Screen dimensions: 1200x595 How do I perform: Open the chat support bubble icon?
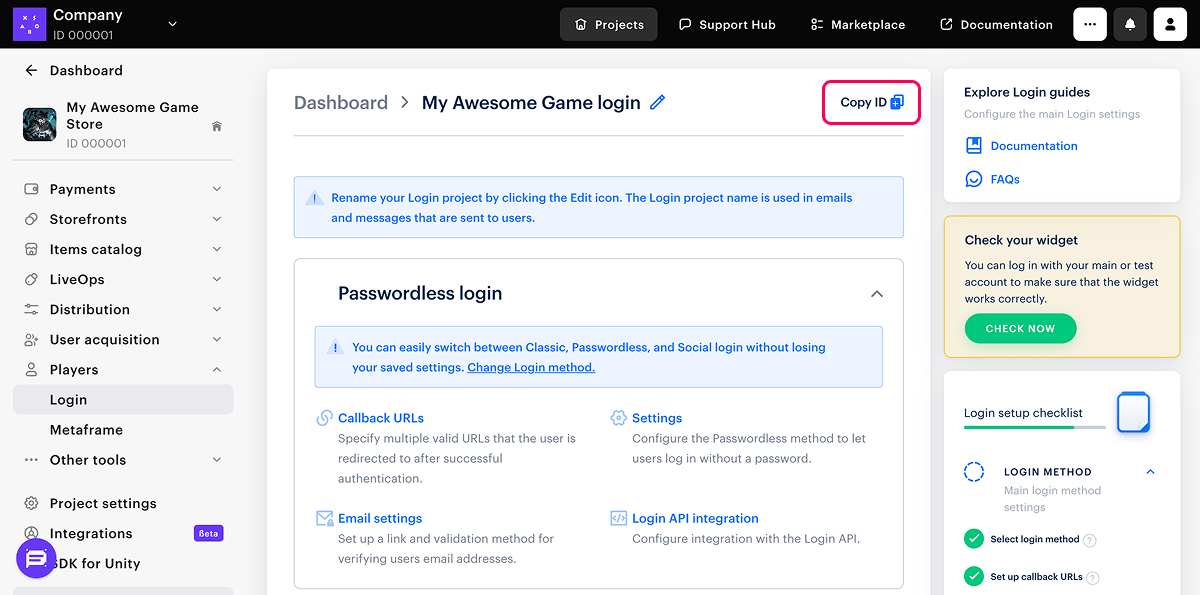pyautogui.click(x=36, y=558)
